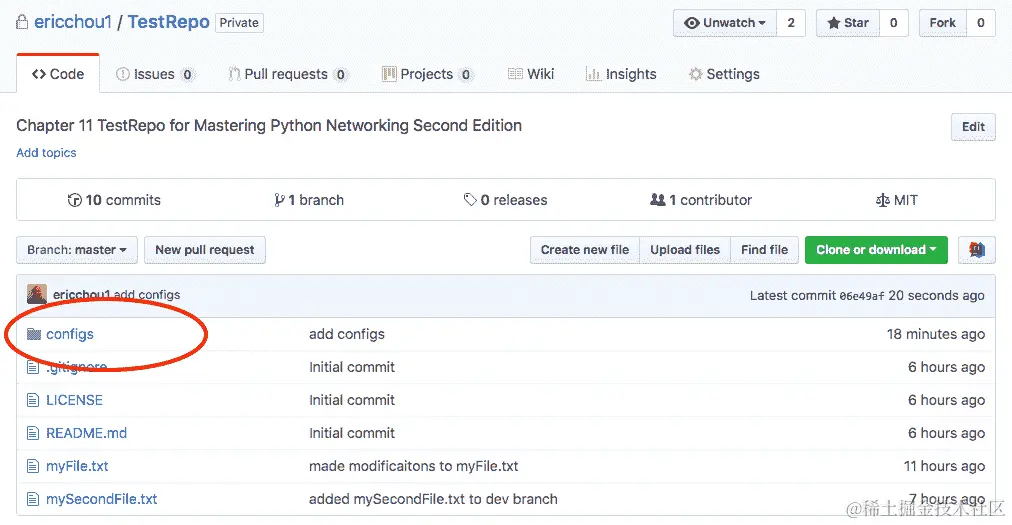Click the New pull request button
Screen dimensions: 1012x525
(205, 250)
